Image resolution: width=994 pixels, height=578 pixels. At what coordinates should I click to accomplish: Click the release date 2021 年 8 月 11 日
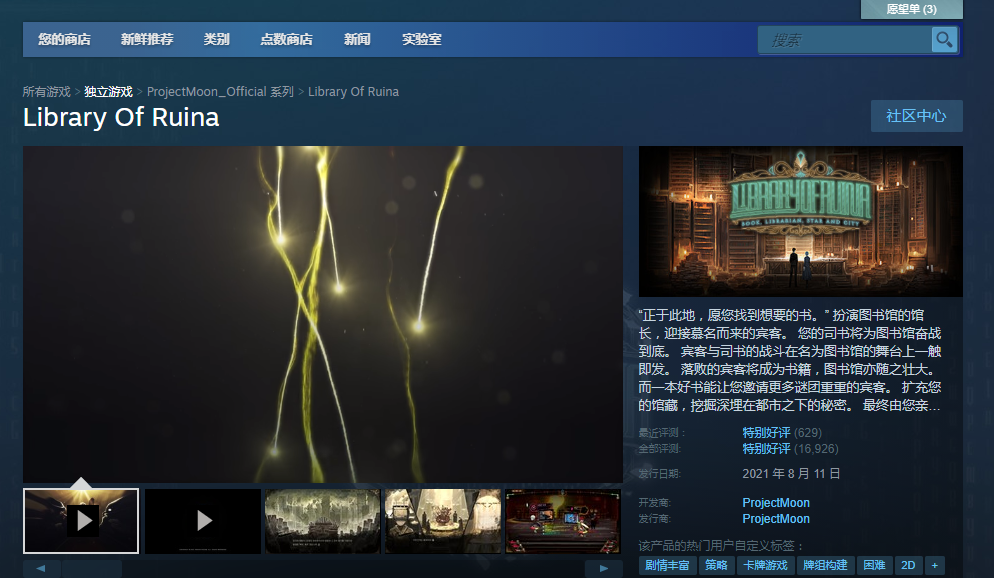tap(791, 474)
